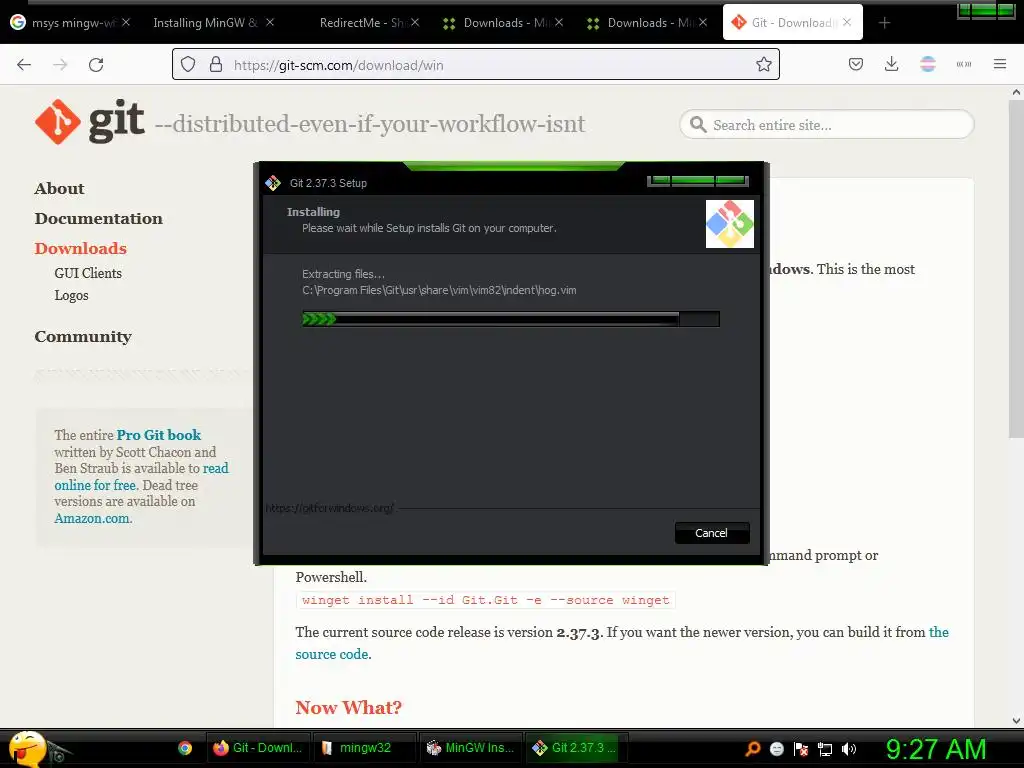The width and height of the screenshot is (1024, 768).
Task: Save page to Pocket icon
Action: pos(856,65)
